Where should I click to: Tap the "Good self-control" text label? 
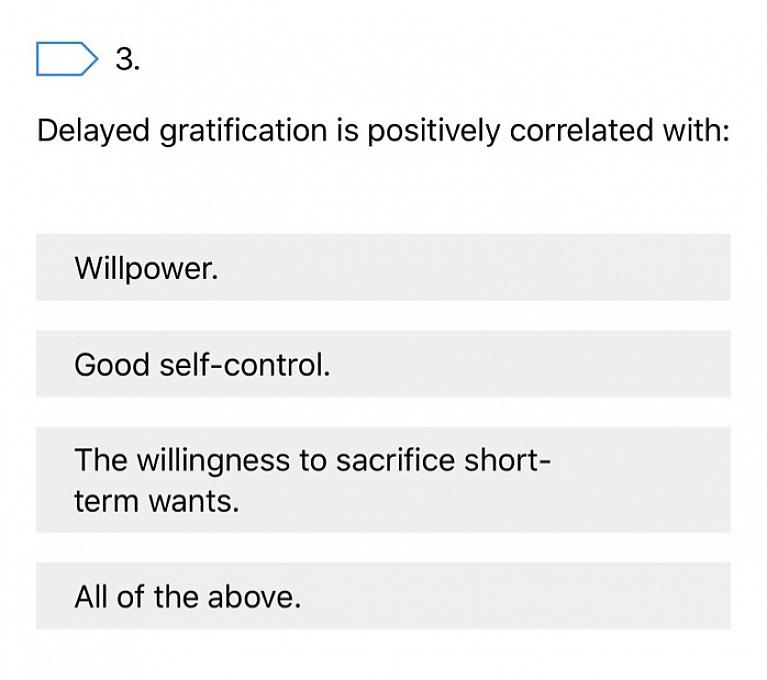[x=201, y=365]
